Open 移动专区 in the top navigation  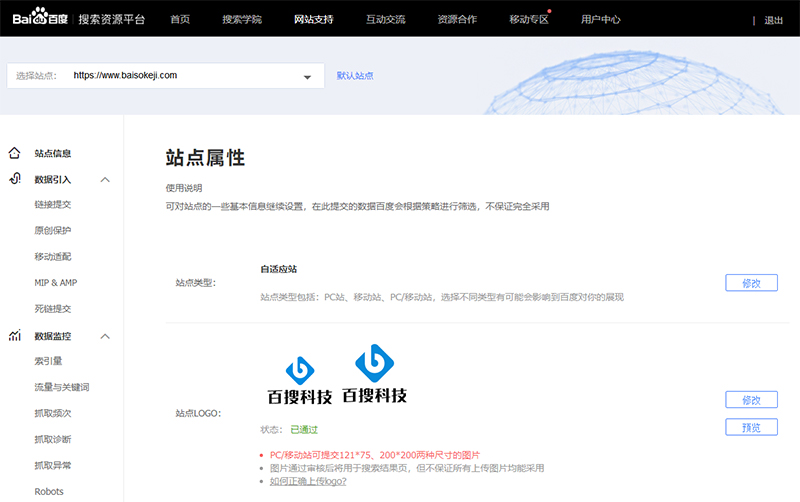coord(529,19)
